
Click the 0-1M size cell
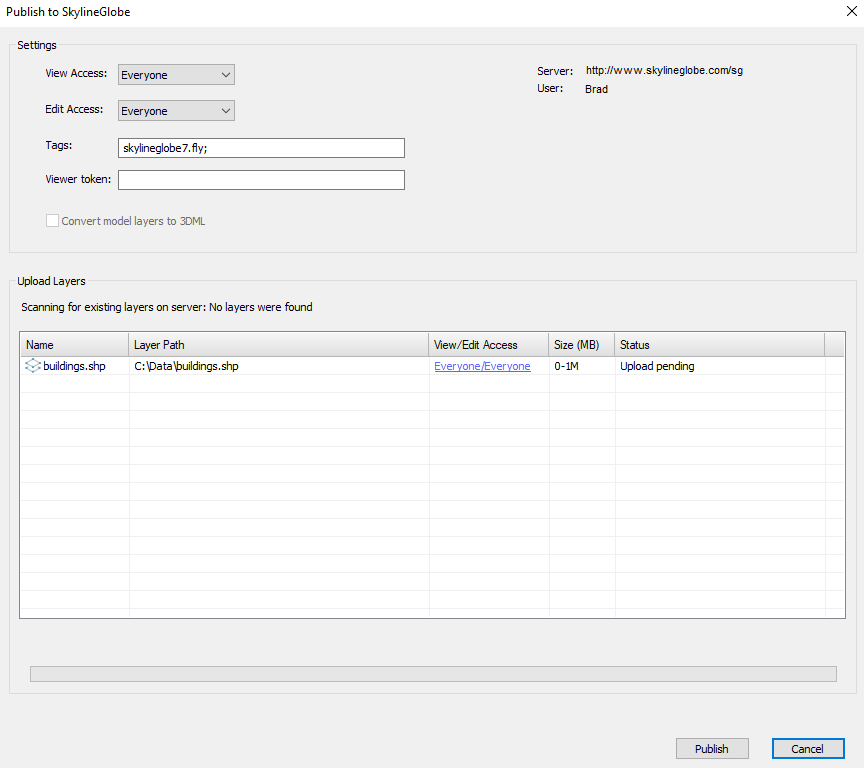click(568, 366)
